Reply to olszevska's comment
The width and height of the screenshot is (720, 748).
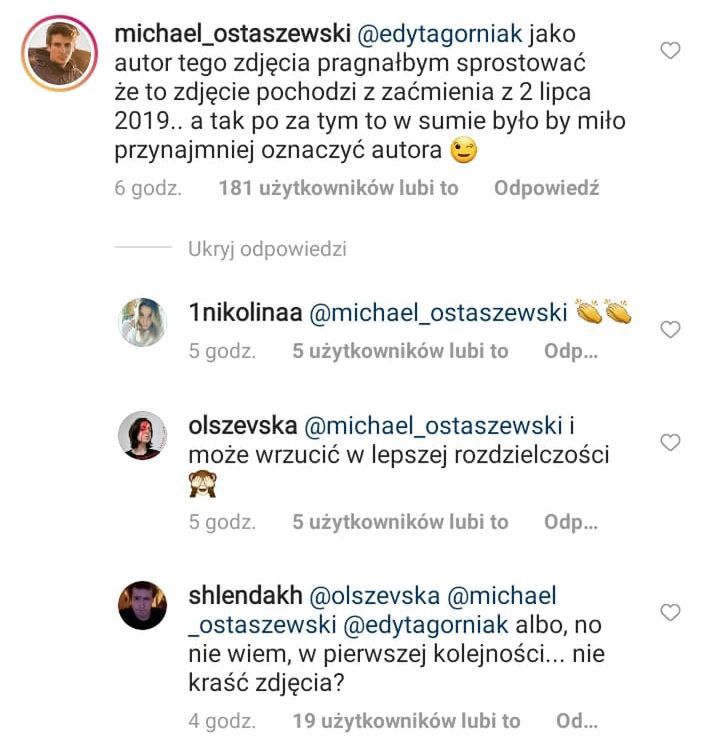[x=571, y=522]
